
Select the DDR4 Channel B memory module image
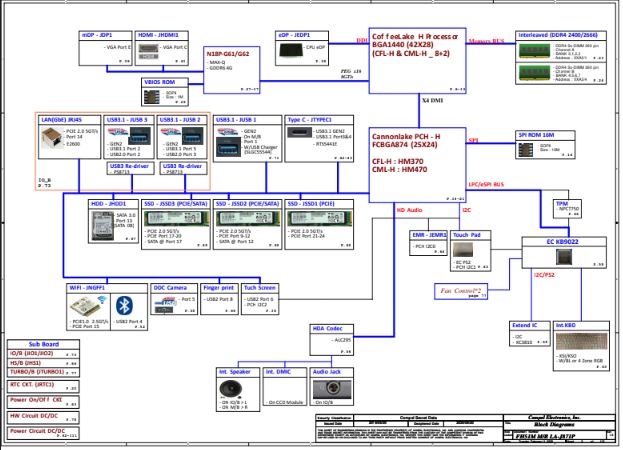pyautogui.click(x=534, y=72)
